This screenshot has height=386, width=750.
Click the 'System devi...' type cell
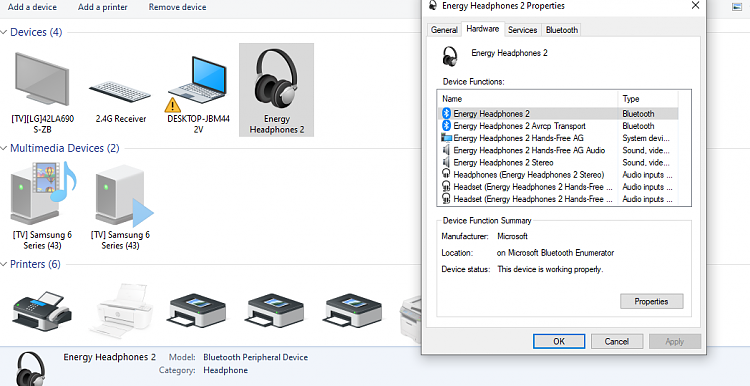pyautogui.click(x=646, y=138)
